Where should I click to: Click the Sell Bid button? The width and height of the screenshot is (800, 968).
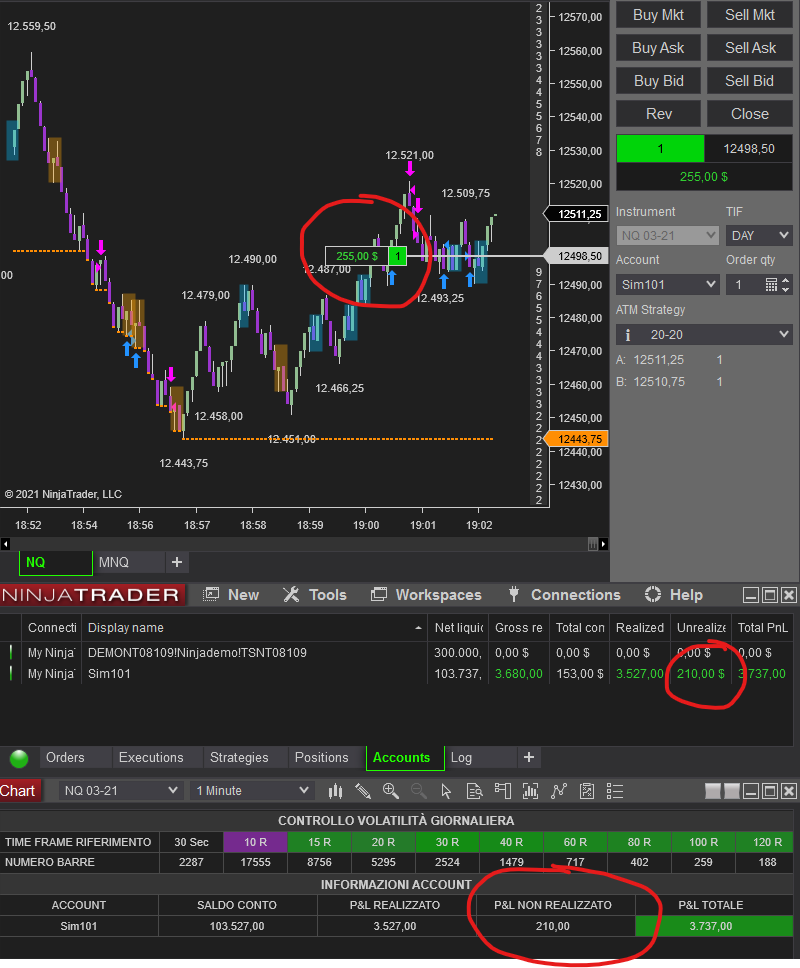pyautogui.click(x=750, y=81)
